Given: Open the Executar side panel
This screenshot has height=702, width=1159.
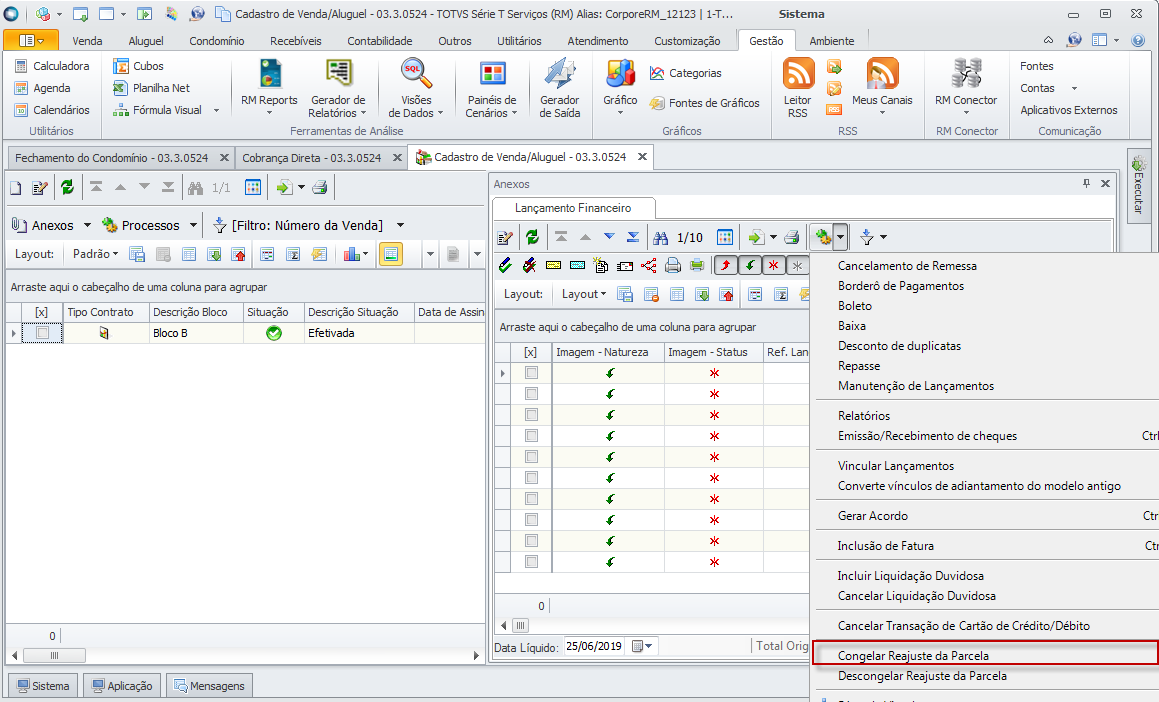Looking at the screenshot, I should 1138,185.
